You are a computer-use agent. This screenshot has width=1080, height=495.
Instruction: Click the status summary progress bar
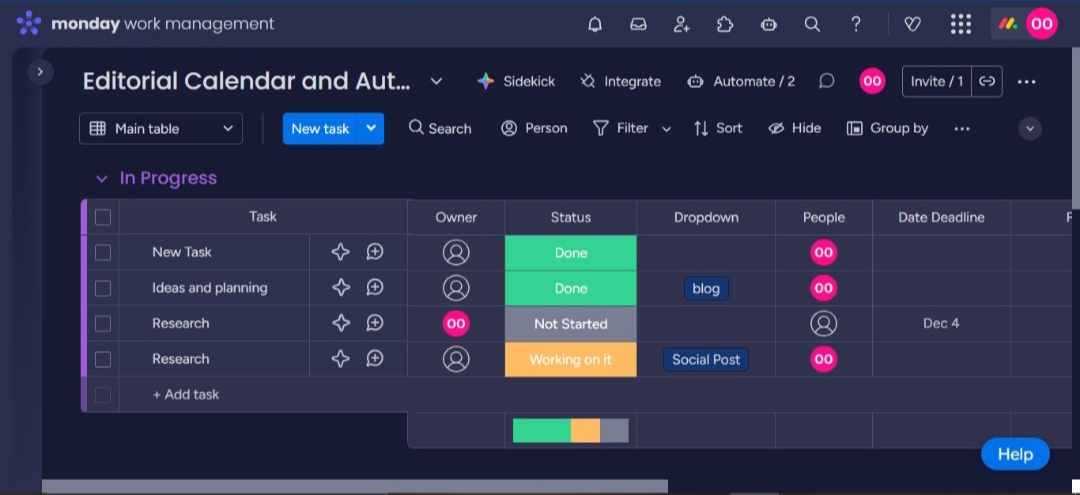(571, 430)
